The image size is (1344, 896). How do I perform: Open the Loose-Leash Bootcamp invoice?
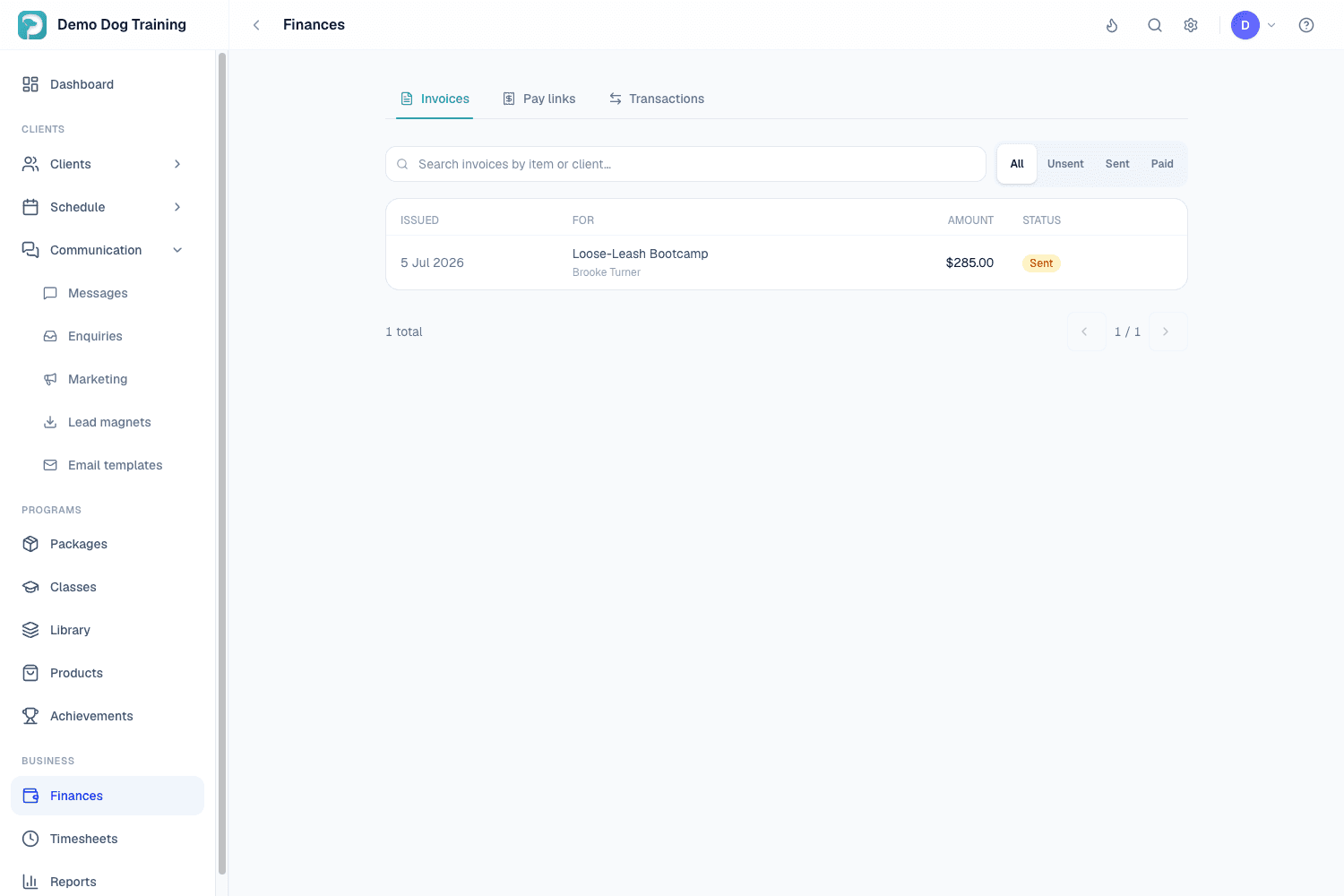click(787, 263)
